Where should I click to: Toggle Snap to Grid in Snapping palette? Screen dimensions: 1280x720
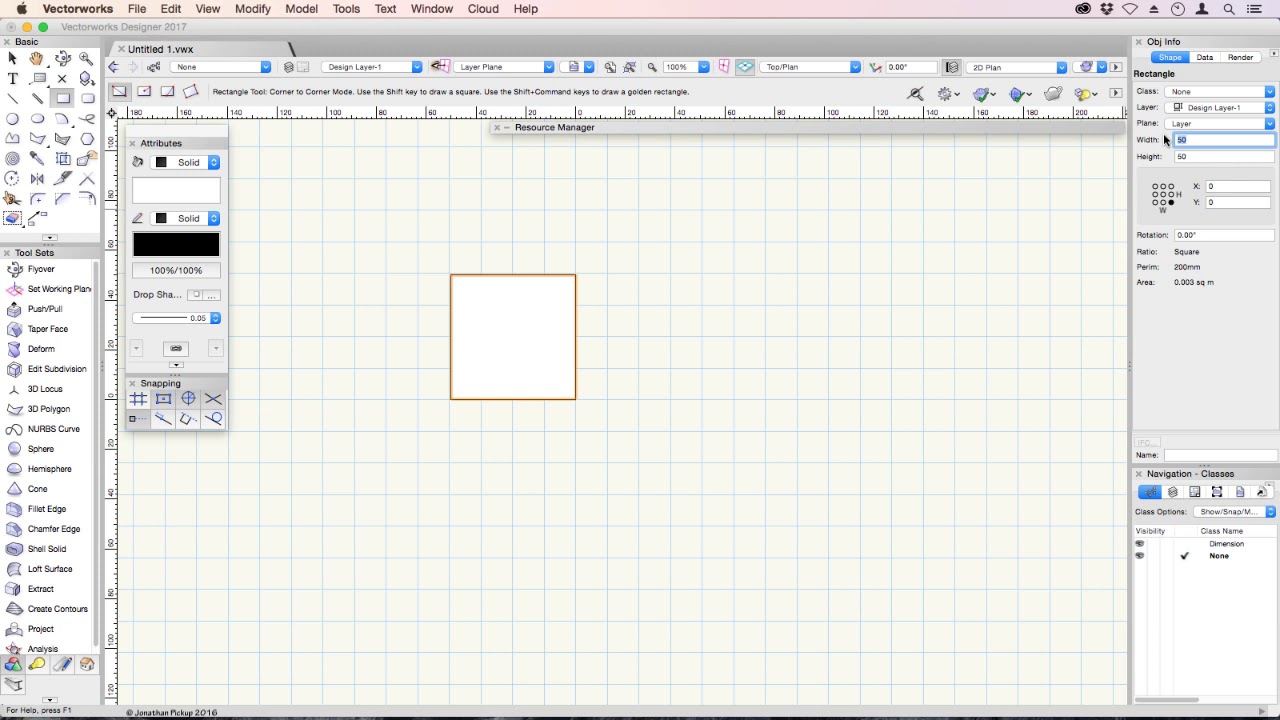click(x=138, y=399)
